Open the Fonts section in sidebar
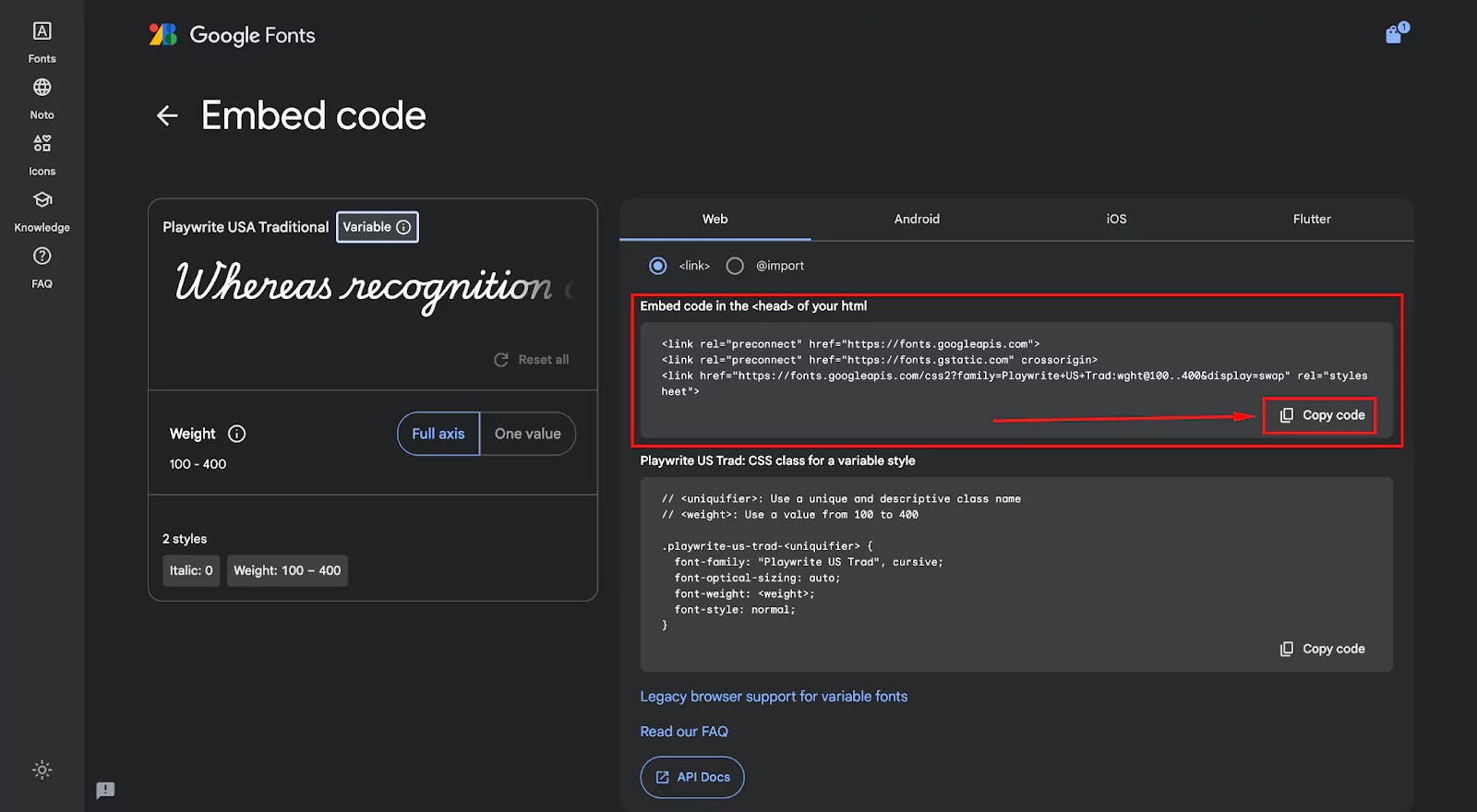This screenshot has height=812, width=1477. 42,42
